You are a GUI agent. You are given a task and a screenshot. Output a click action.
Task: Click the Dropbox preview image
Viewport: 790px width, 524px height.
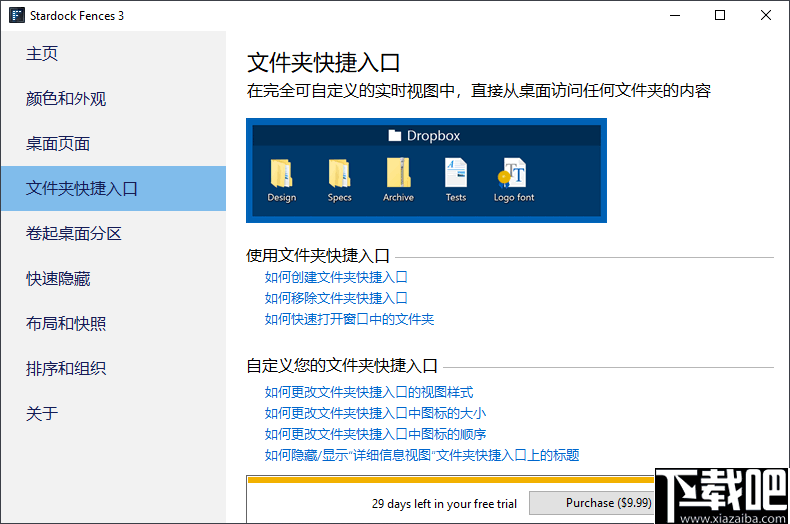[x=426, y=170]
